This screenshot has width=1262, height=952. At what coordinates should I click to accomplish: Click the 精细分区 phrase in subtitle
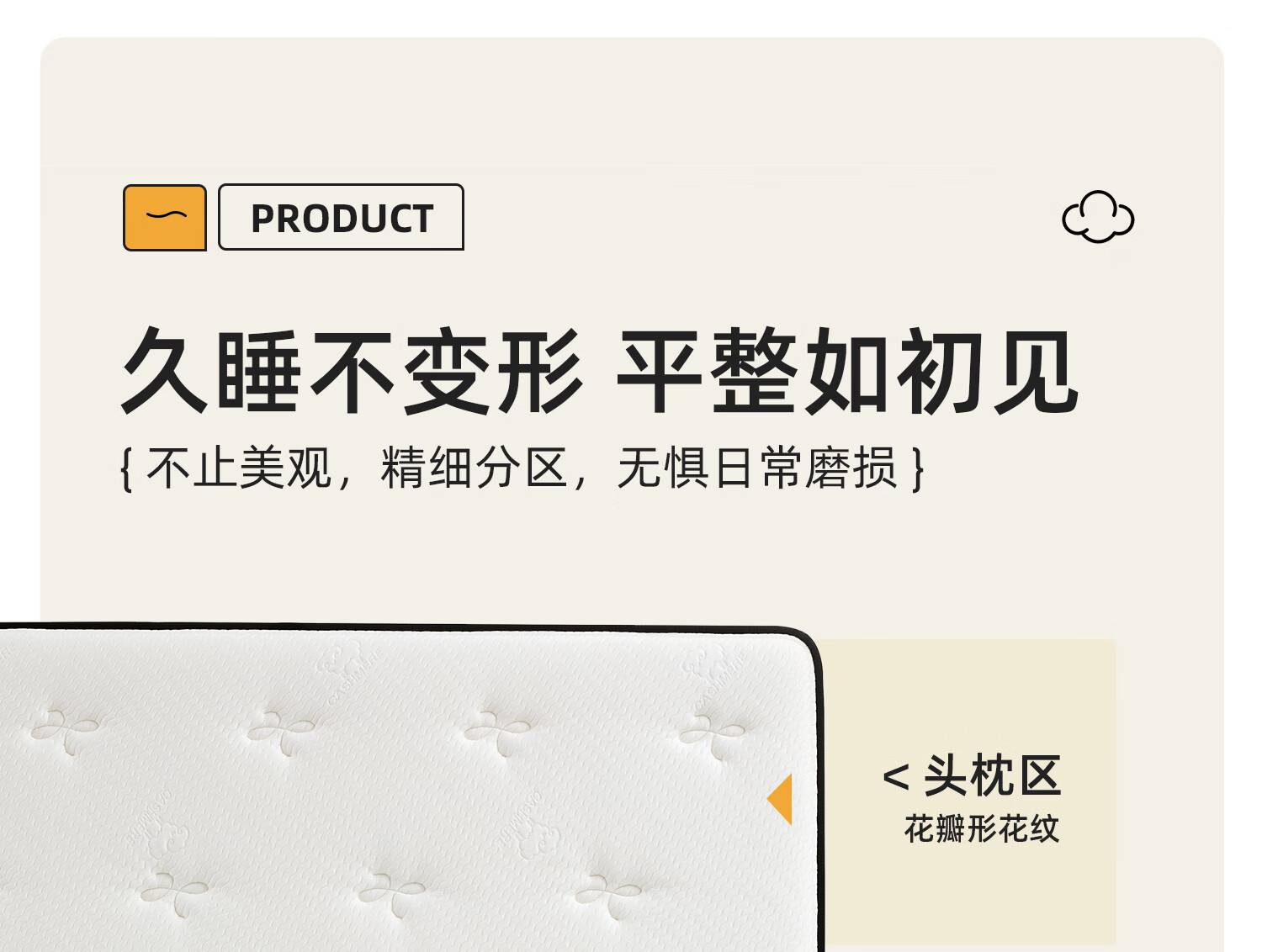(475, 468)
